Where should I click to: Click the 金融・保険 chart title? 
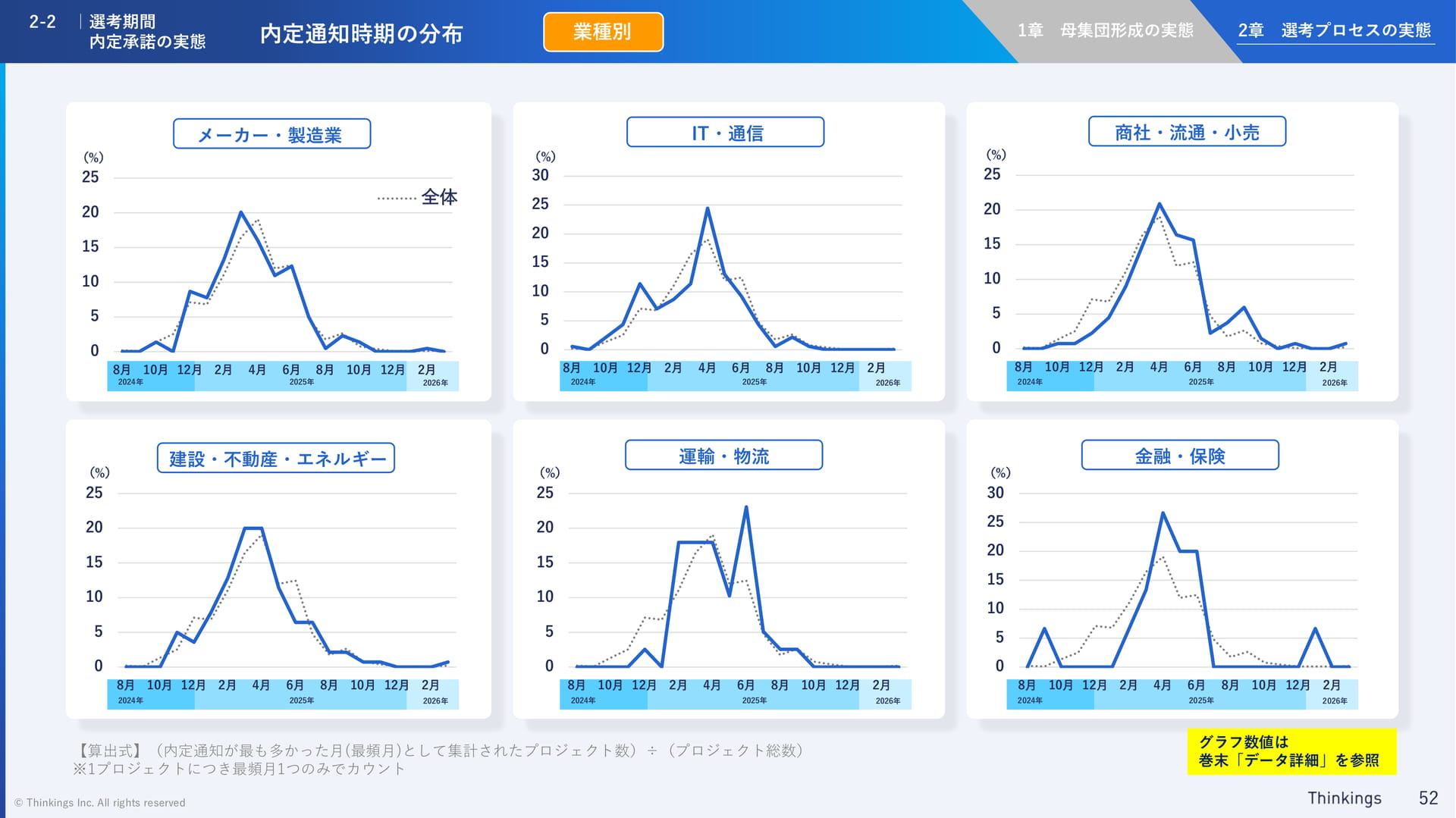click(1180, 455)
